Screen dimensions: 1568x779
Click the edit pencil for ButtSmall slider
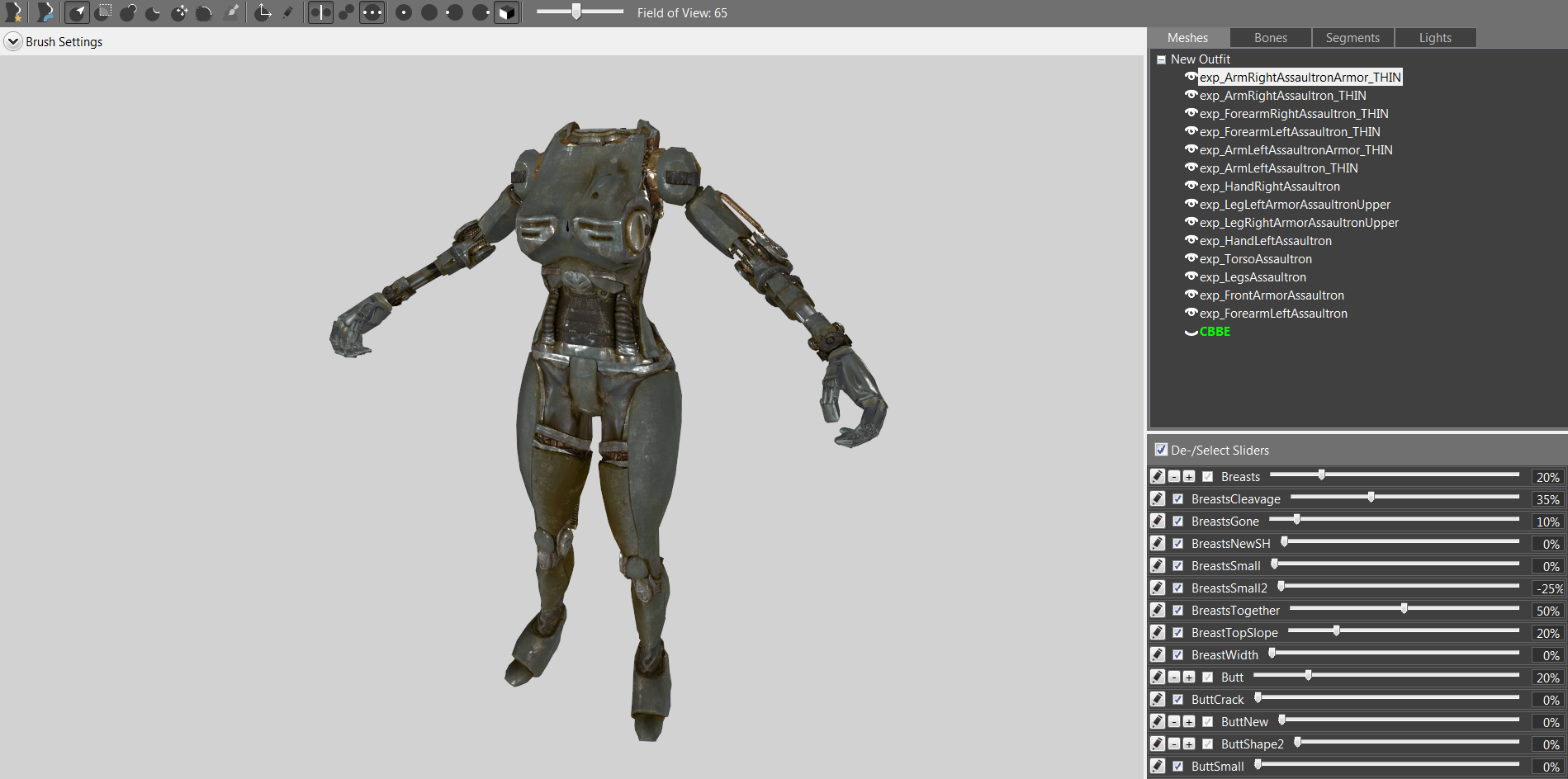coord(1158,766)
